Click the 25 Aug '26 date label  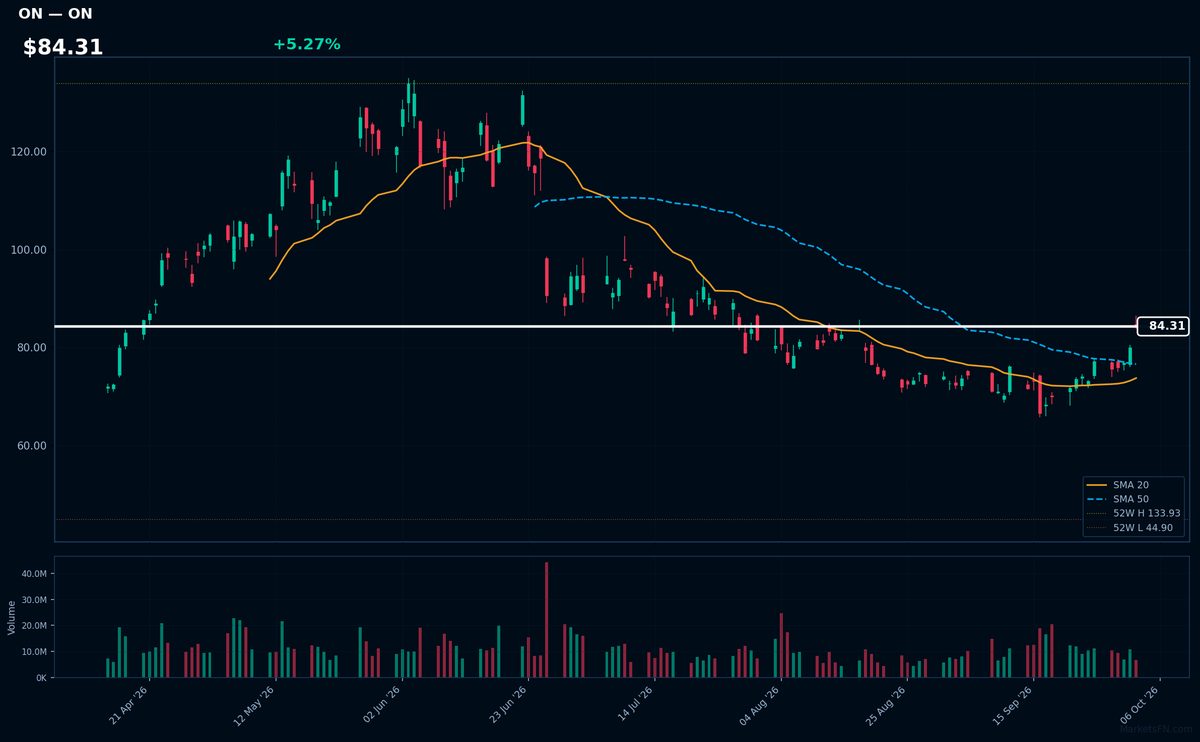click(x=886, y=707)
